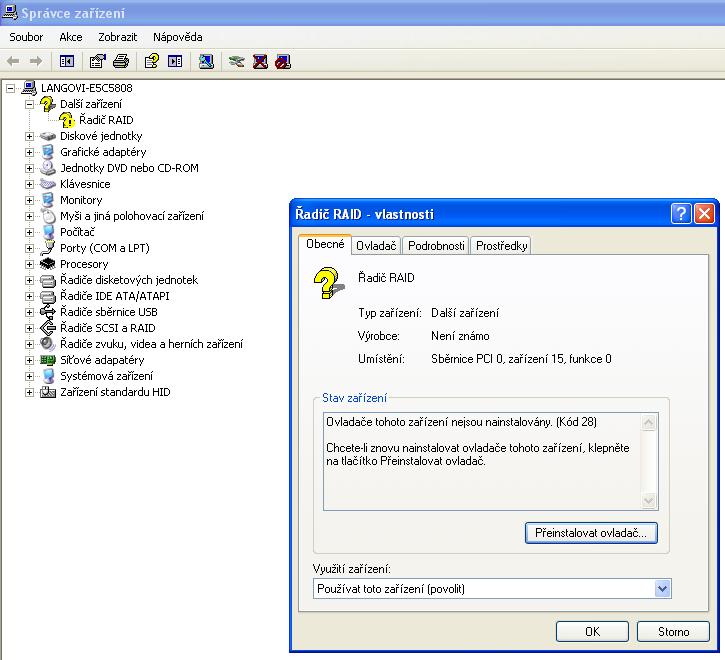This screenshot has height=660, width=725.
Task: Select the Řadič RAID device icon in tree
Action: 67,120
